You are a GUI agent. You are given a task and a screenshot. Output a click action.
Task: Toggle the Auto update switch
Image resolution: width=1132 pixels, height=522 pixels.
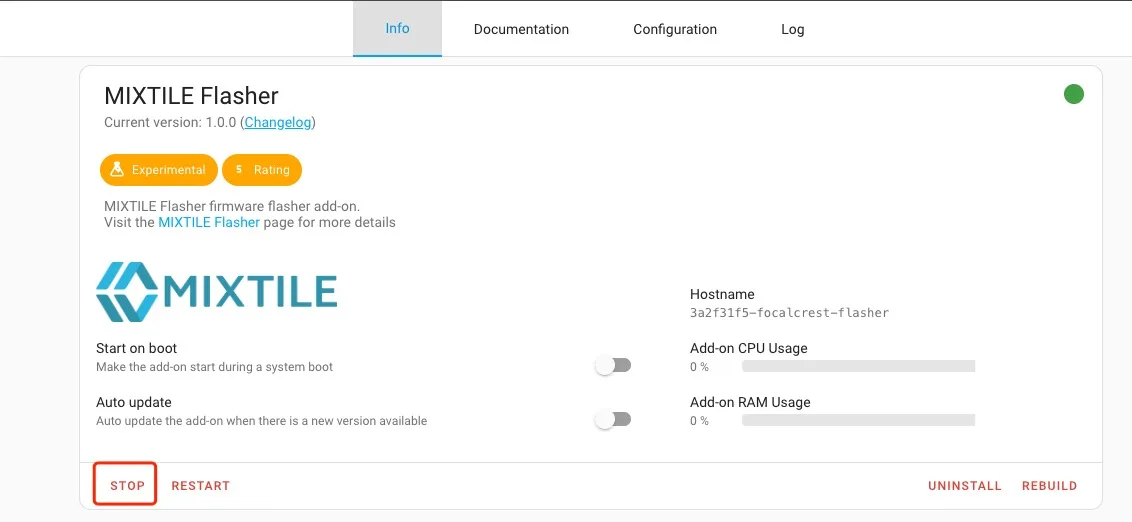click(613, 419)
